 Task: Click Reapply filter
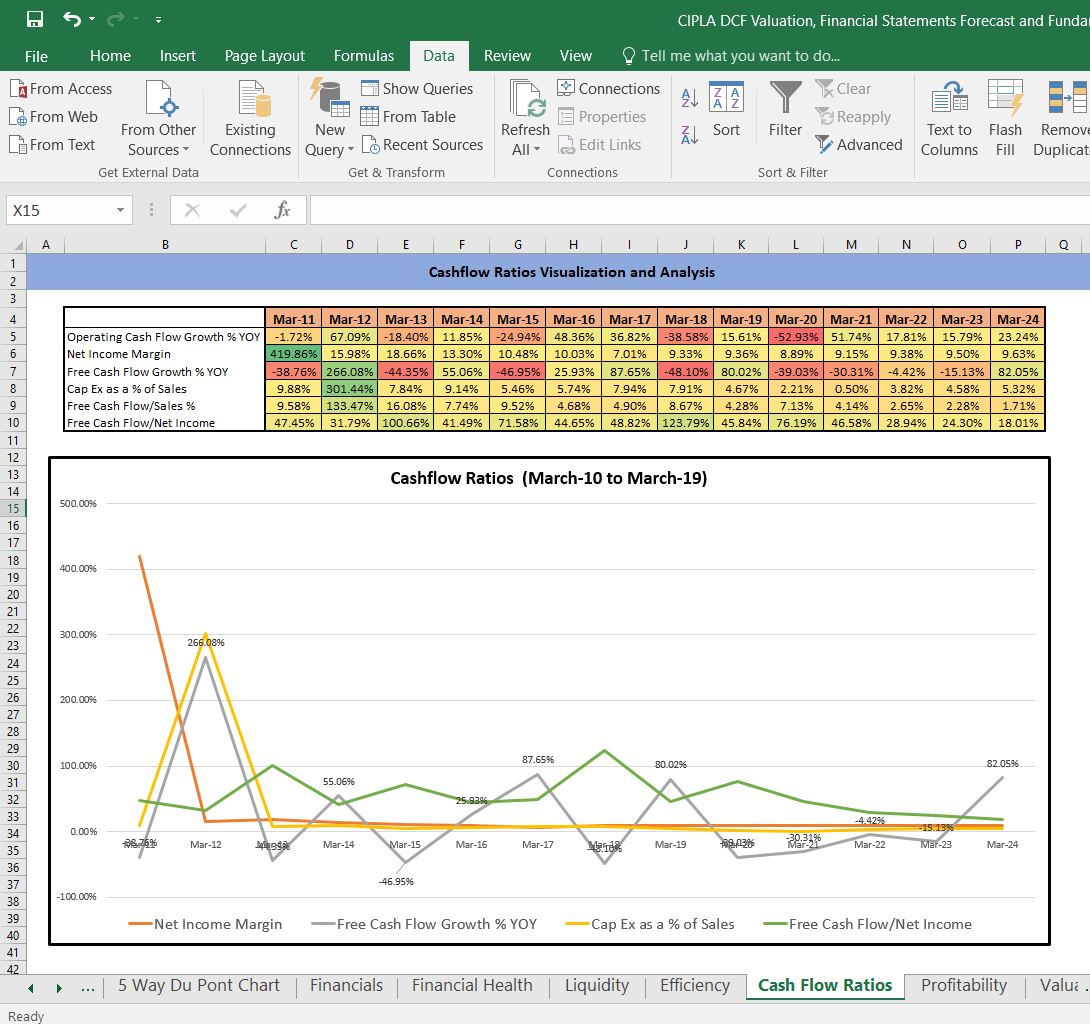853,117
